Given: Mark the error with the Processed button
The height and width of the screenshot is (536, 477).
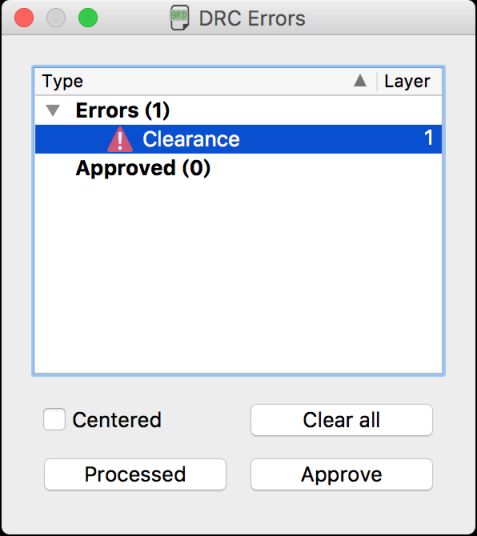Looking at the screenshot, I should pos(135,474).
